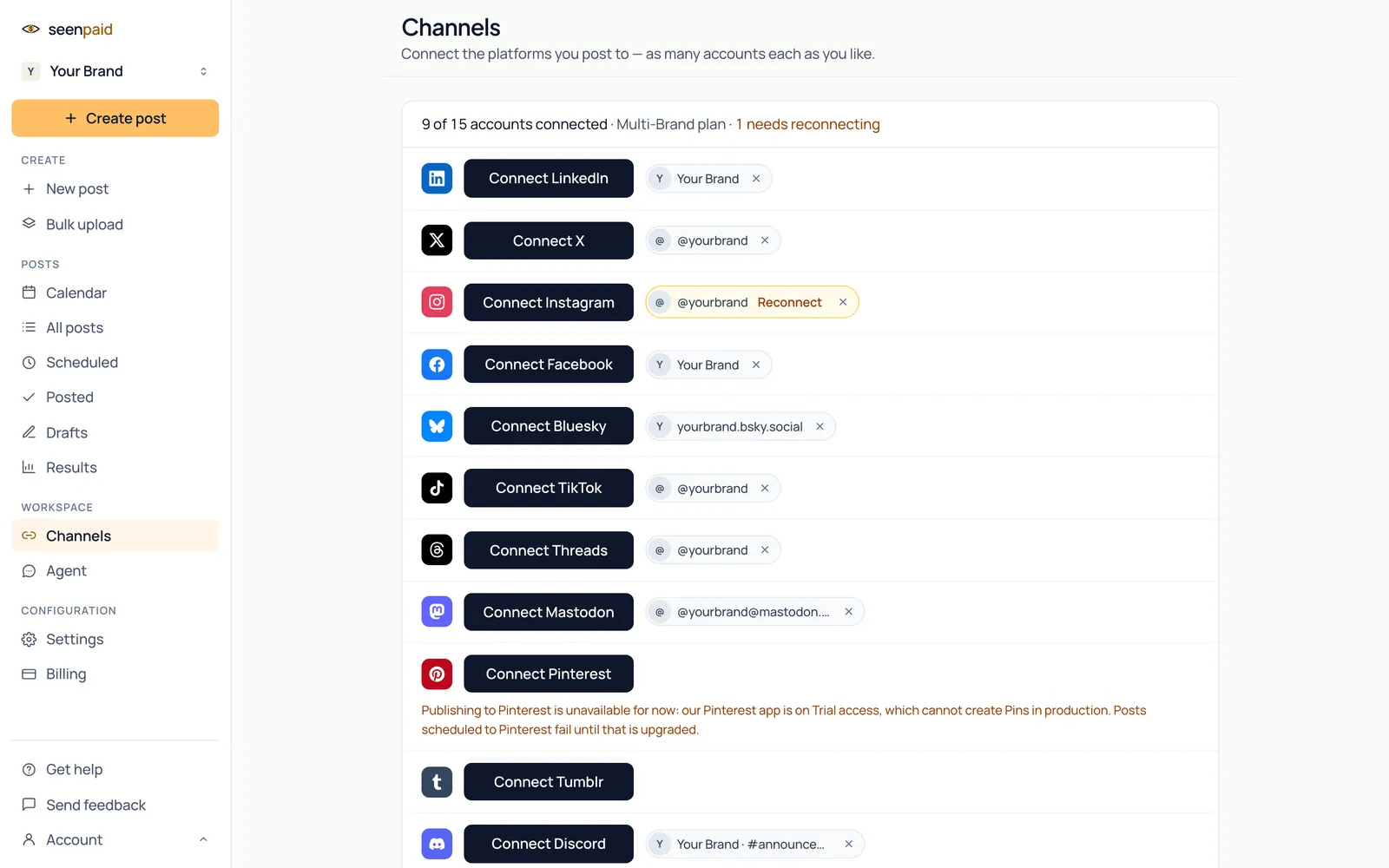
Task: Open Scheduled posts
Action: 115,362
